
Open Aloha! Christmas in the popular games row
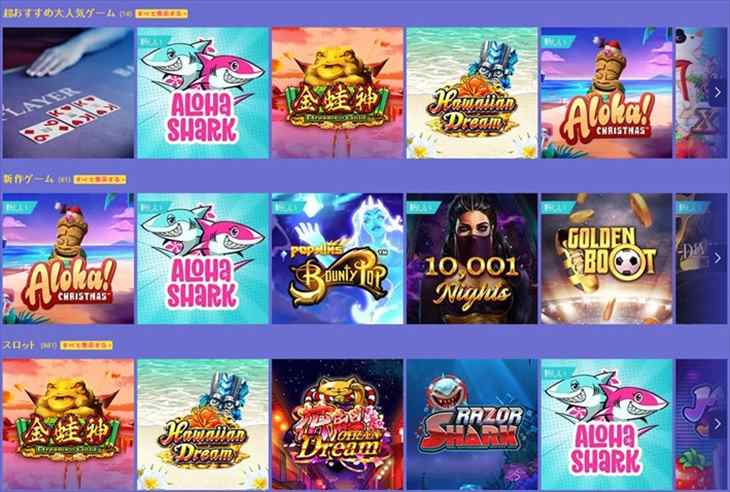pos(606,93)
